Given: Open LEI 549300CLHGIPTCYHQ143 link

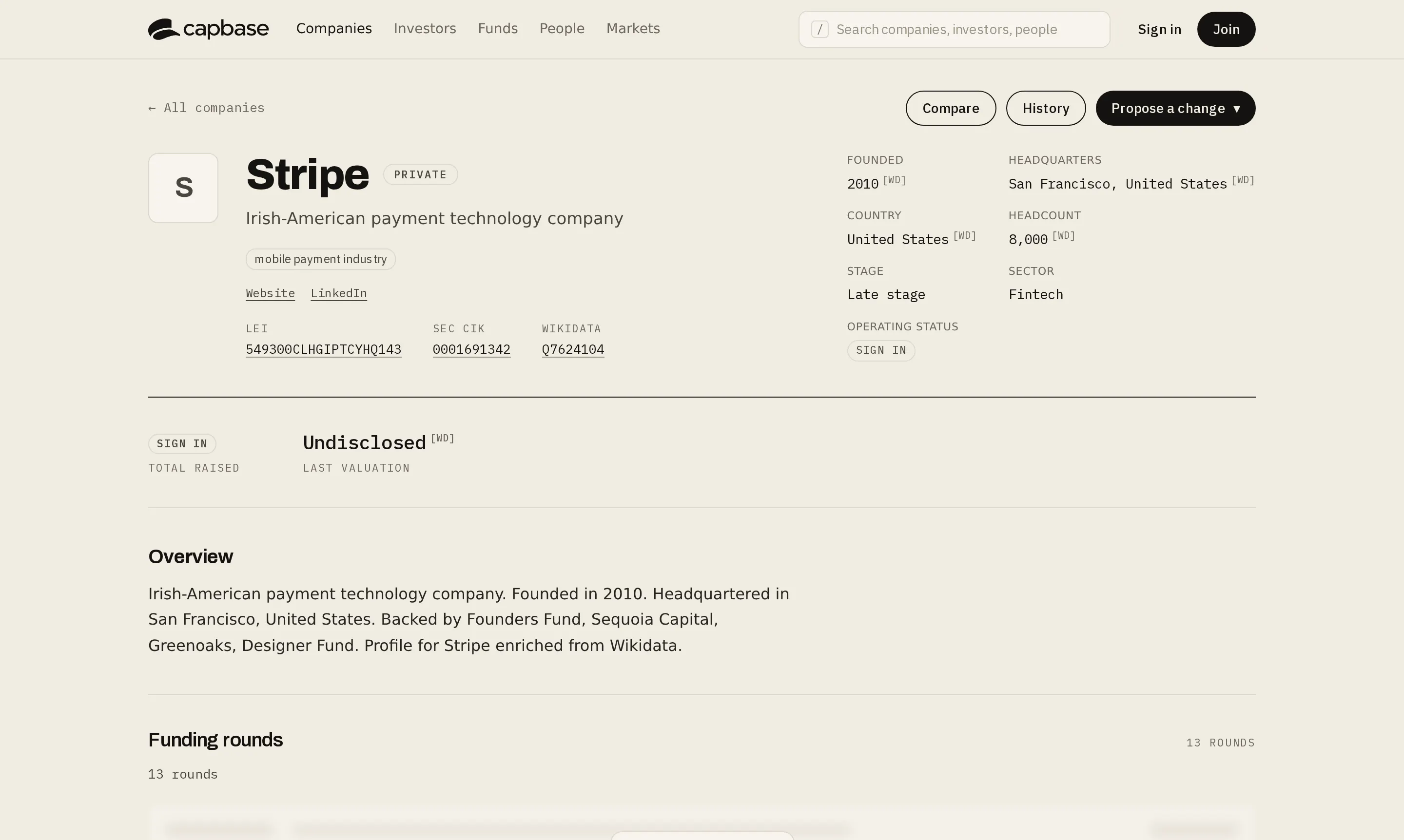Looking at the screenshot, I should (323, 349).
